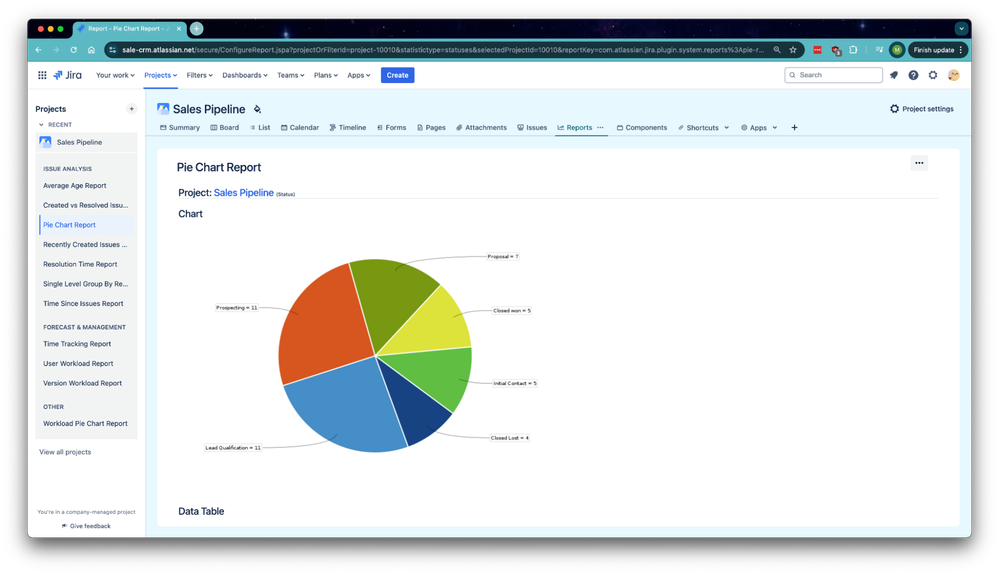Click the Sales Pipeline project avatar icon
Screen dimensions: 999x574
pos(163,109)
